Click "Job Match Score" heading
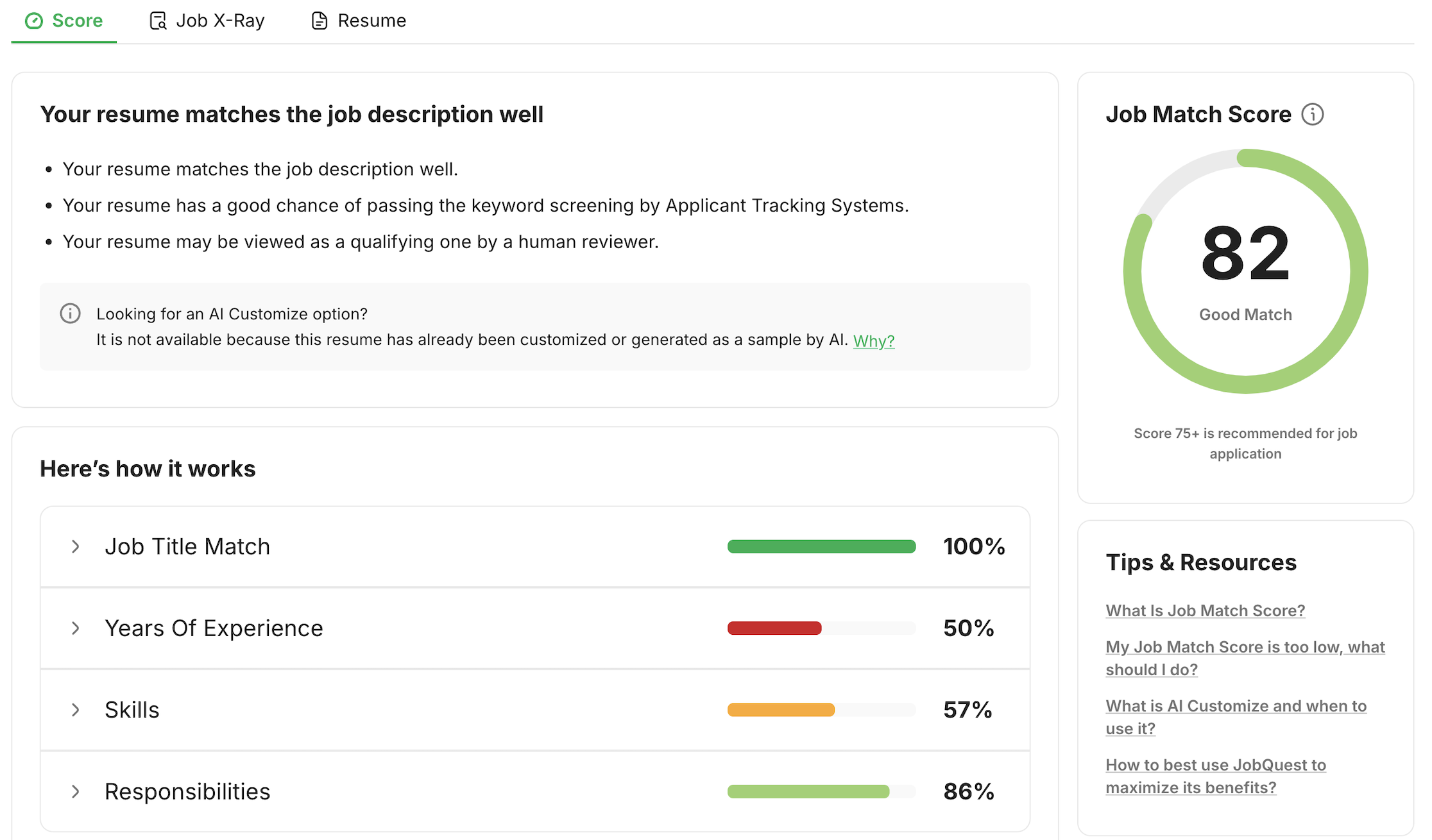The height and width of the screenshot is (840, 1432). (x=1198, y=114)
